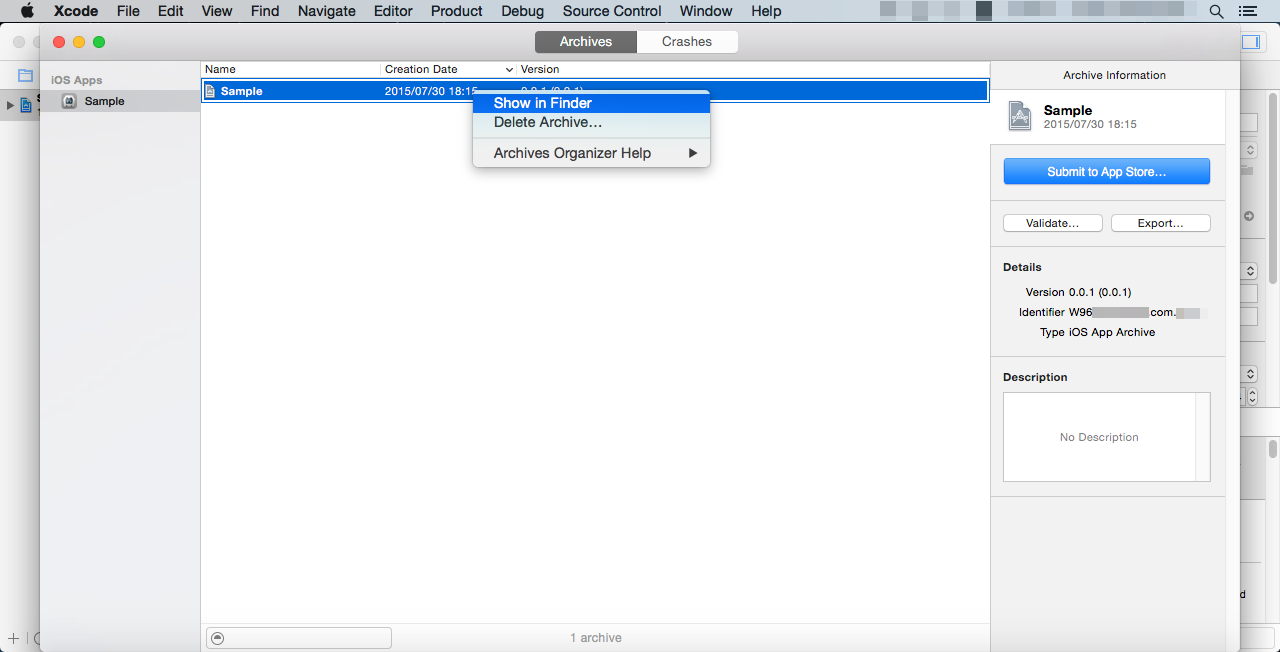Click the Validate… button
The width and height of the screenshot is (1280, 652).
pos(1052,223)
